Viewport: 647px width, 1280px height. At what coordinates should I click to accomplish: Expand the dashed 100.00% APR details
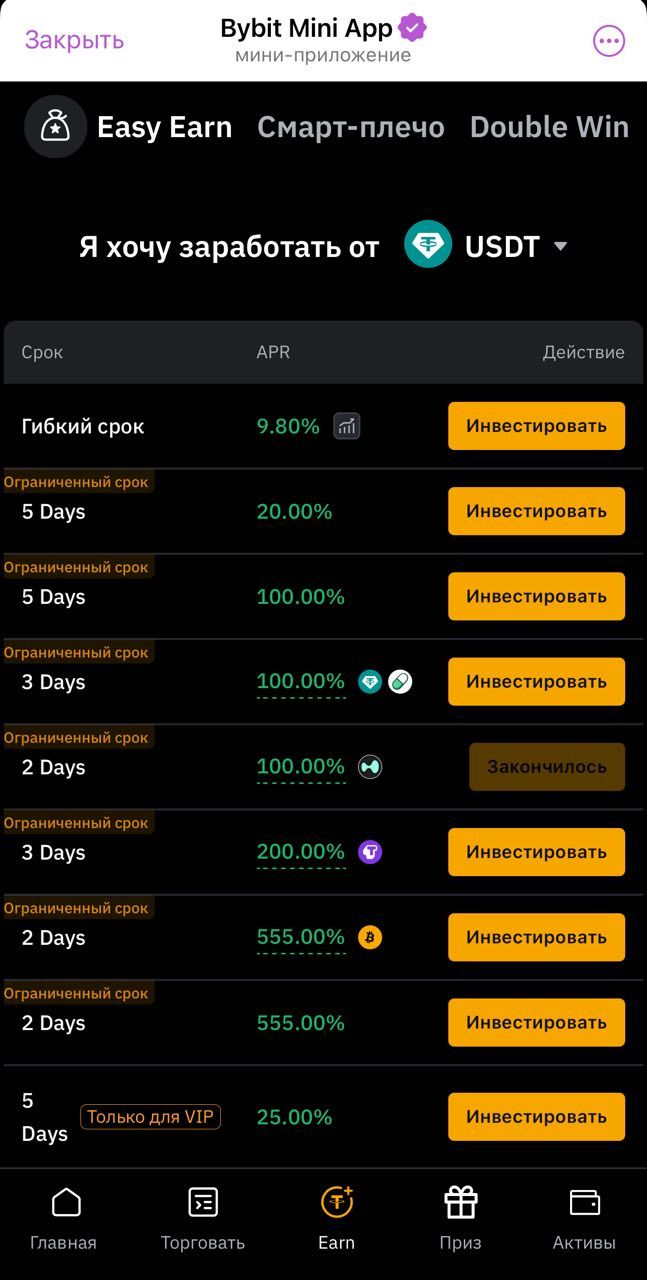pos(300,681)
